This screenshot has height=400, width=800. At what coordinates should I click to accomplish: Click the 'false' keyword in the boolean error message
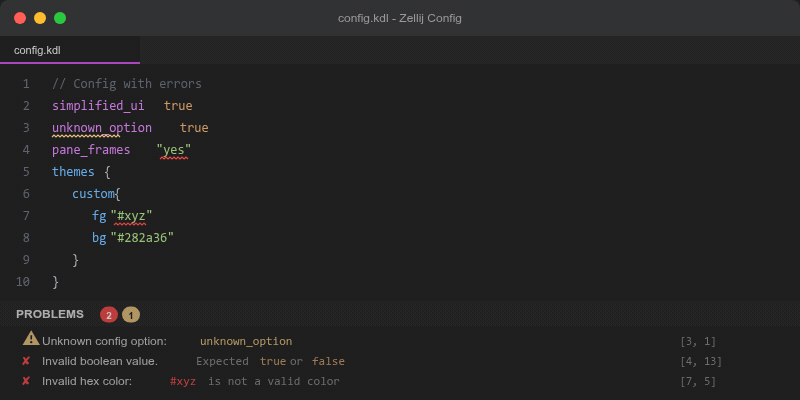pos(329,361)
